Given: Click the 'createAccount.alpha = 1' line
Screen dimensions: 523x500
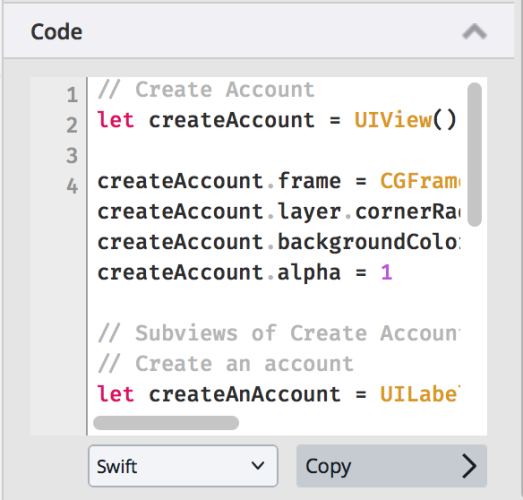Looking at the screenshot, I should 245,273.
